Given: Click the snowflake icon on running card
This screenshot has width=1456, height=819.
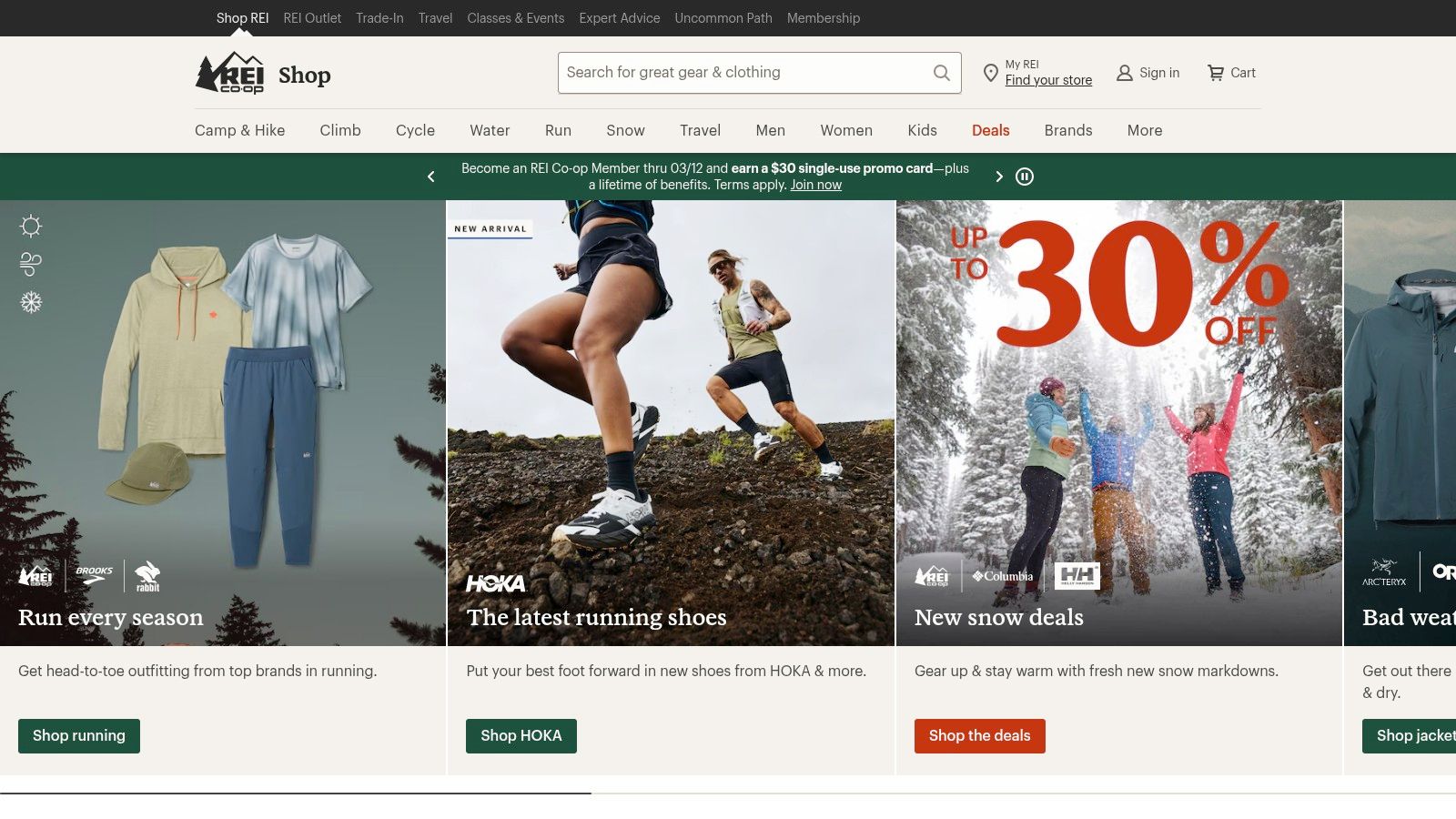Looking at the screenshot, I should pos(31,302).
